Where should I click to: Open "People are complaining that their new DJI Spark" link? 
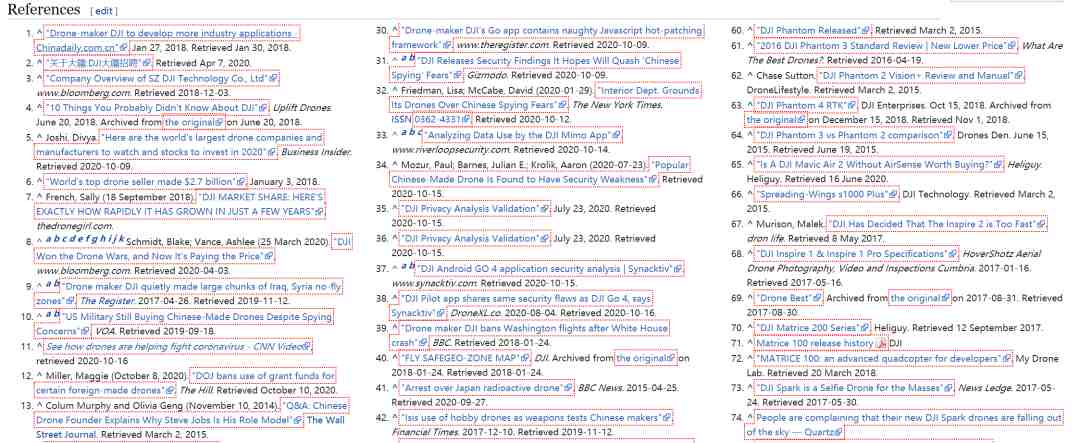[903, 425]
